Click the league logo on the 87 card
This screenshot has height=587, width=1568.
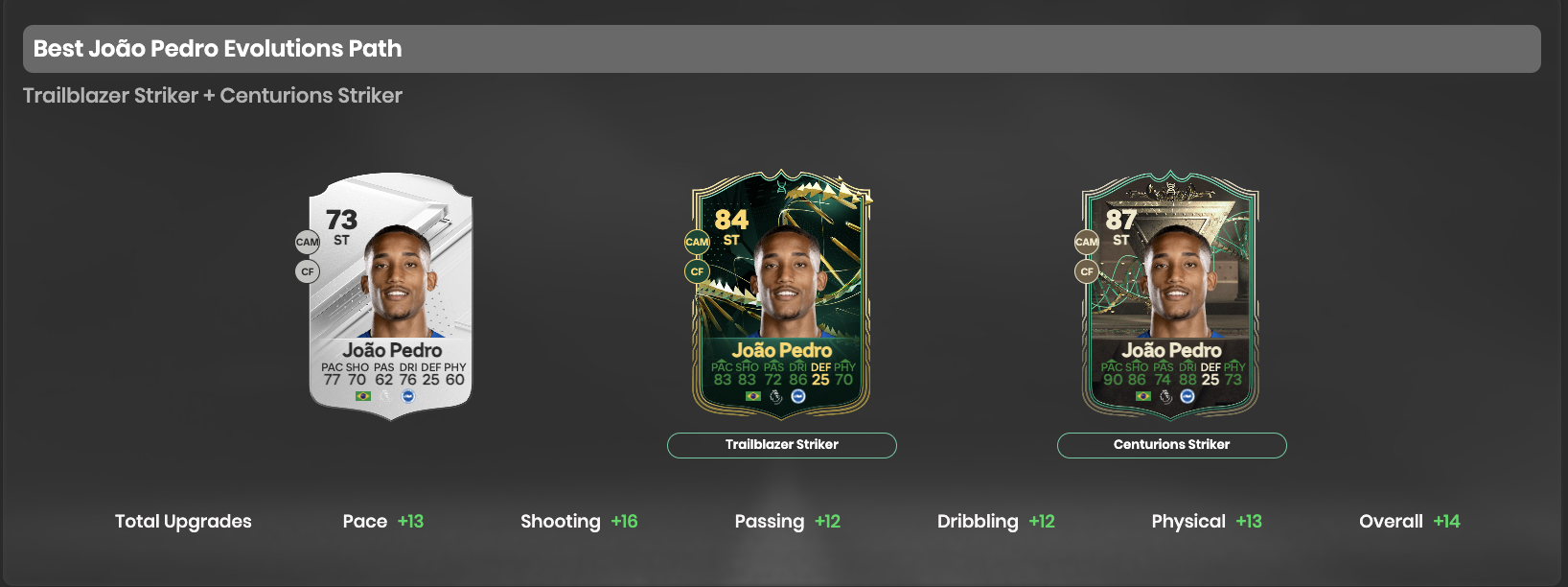(1165, 396)
